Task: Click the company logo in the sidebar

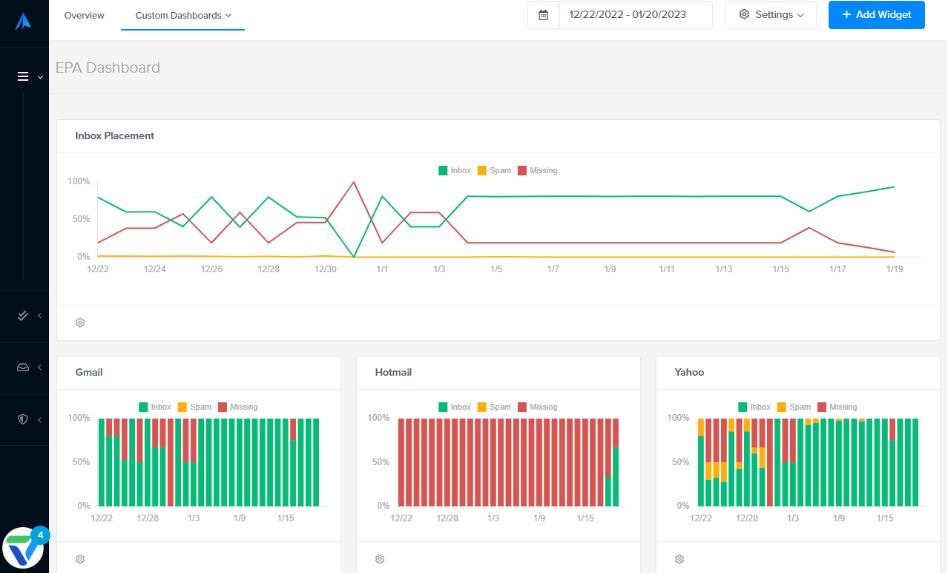Action: pyautogui.click(x=23, y=21)
